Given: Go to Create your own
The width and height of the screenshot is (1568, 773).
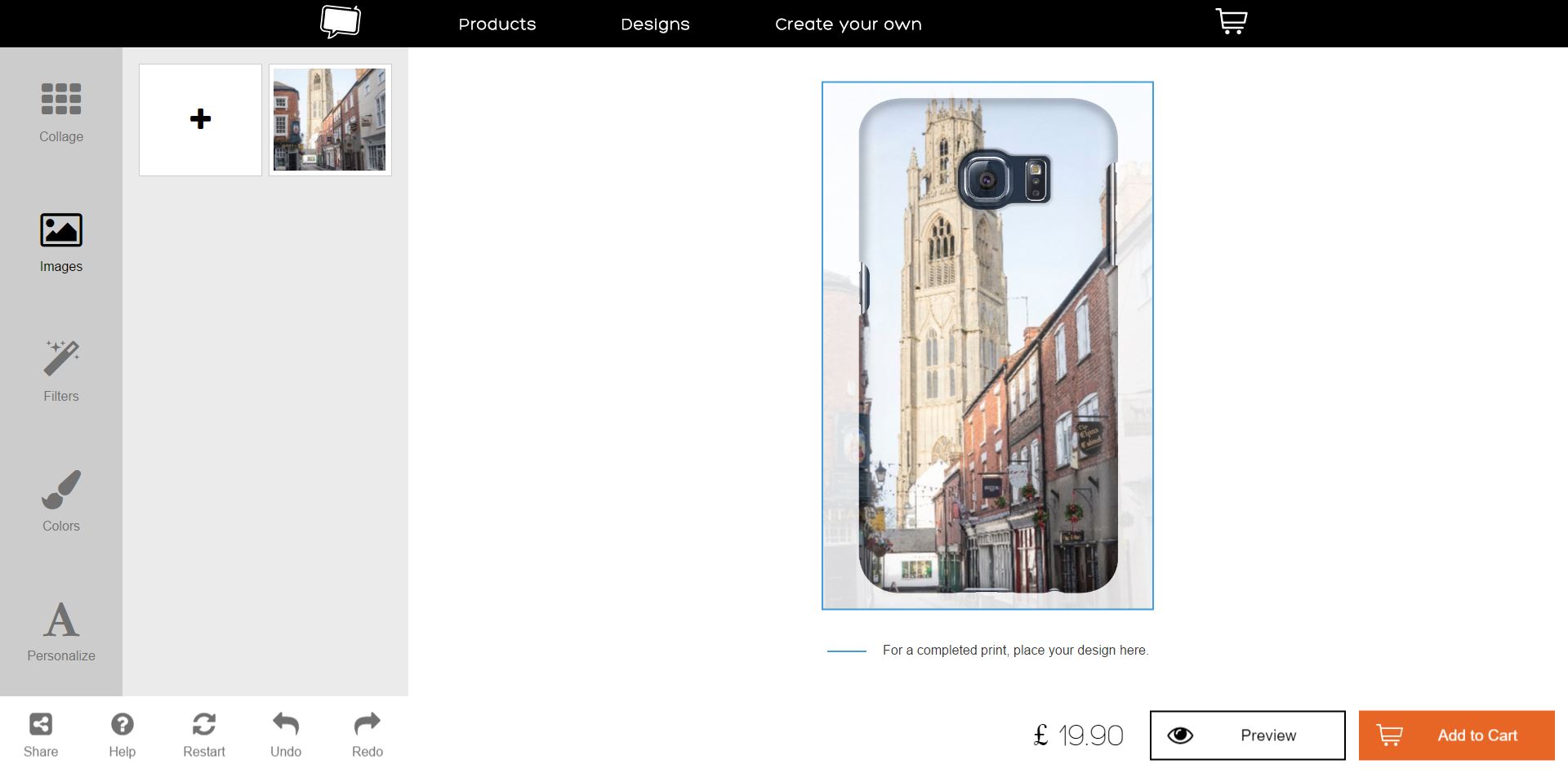Looking at the screenshot, I should (848, 24).
